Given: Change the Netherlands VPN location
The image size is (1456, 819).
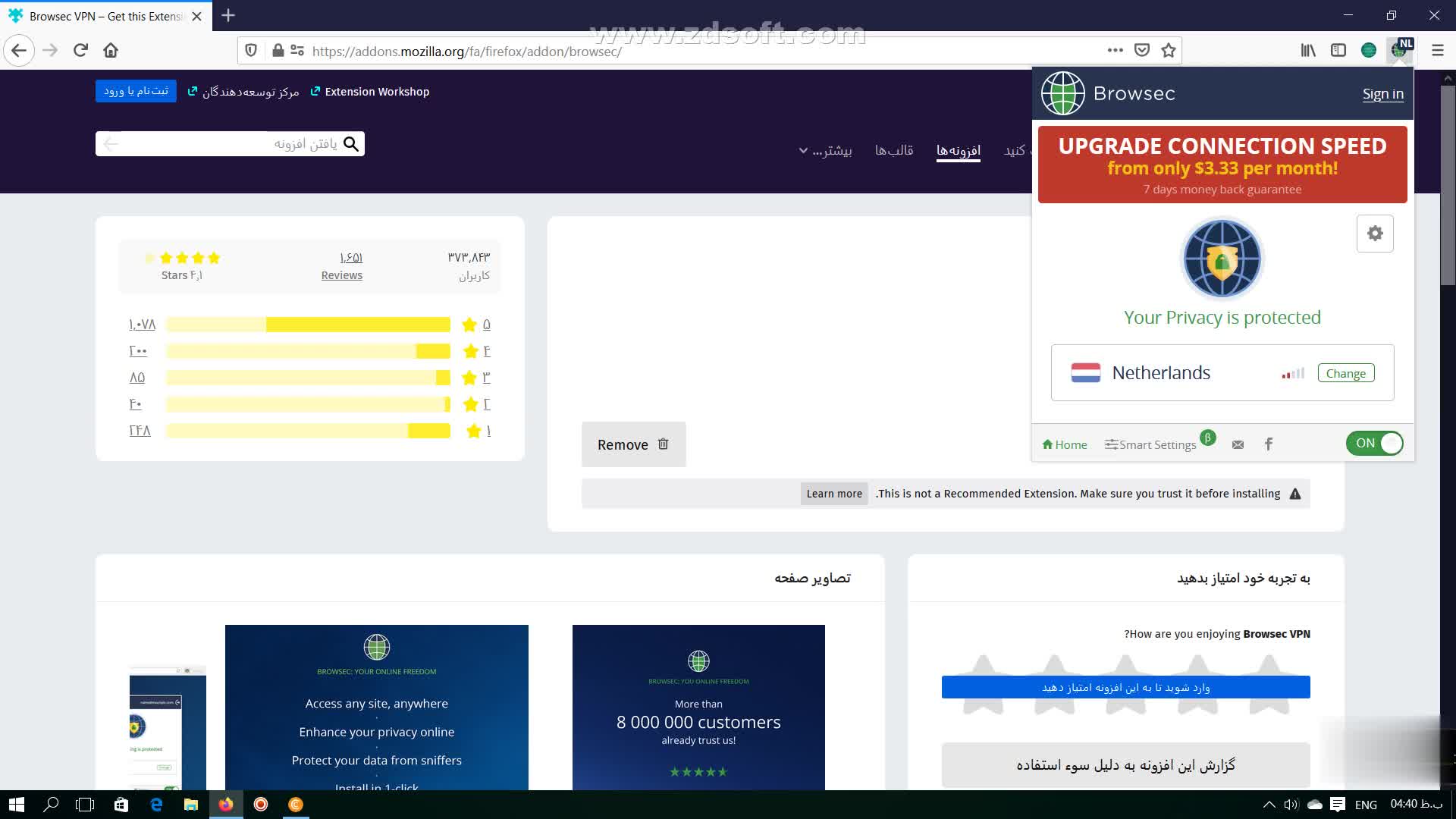Looking at the screenshot, I should tap(1345, 373).
